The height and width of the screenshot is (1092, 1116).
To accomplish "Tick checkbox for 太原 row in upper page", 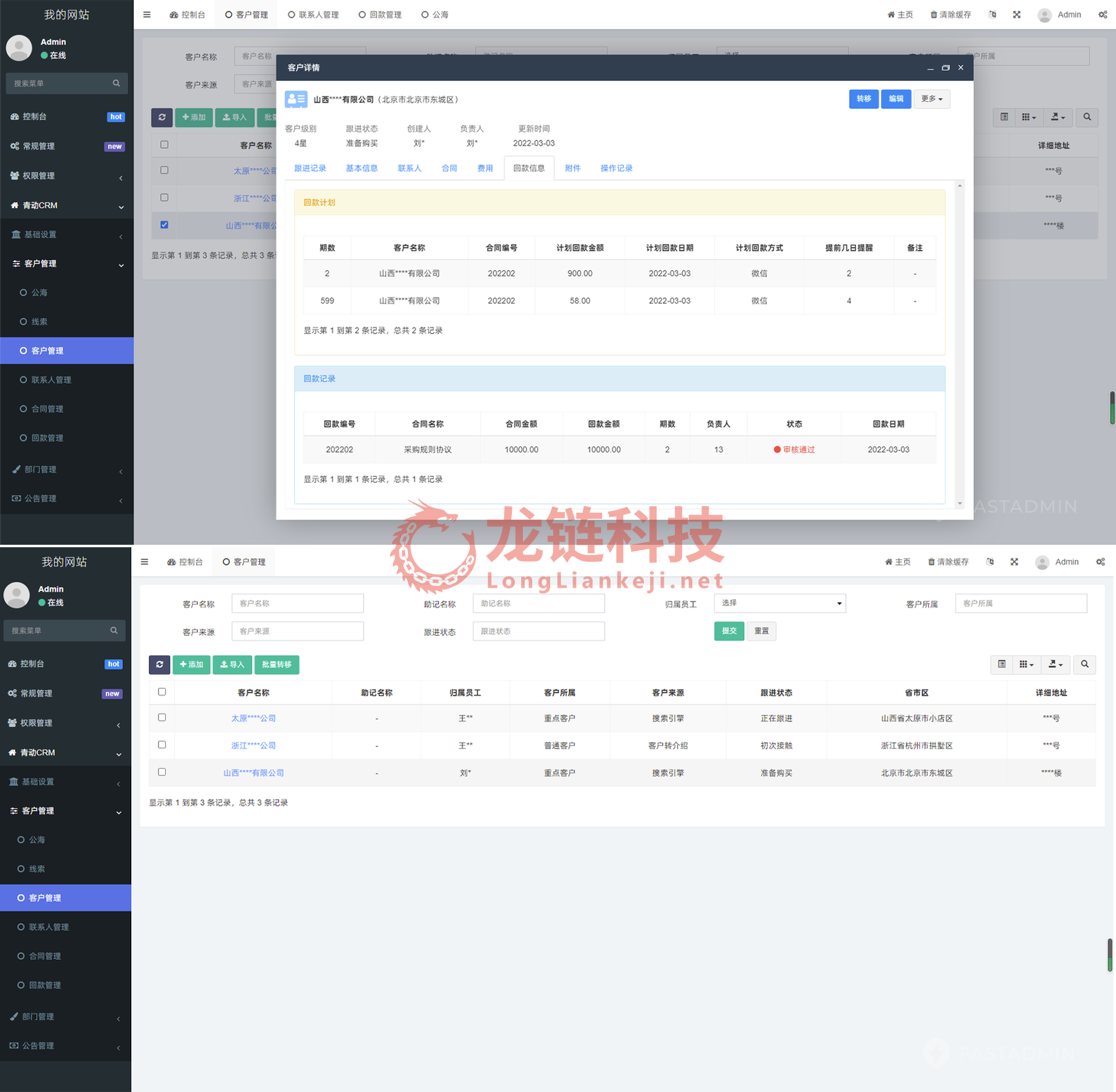I will click(164, 170).
